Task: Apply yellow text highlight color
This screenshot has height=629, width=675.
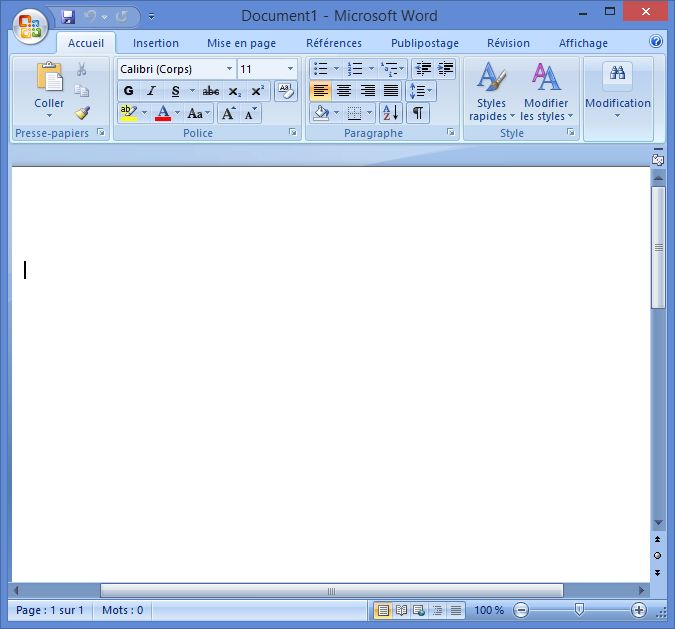Action: click(128, 114)
